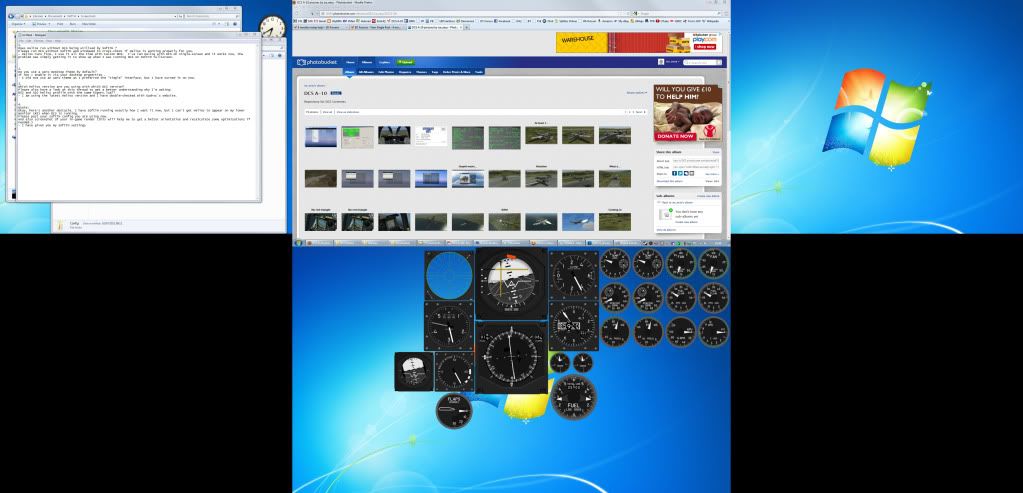Open the first album photo thumbnail
The width and height of the screenshot is (1023, 493).
(x=319, y=135)
